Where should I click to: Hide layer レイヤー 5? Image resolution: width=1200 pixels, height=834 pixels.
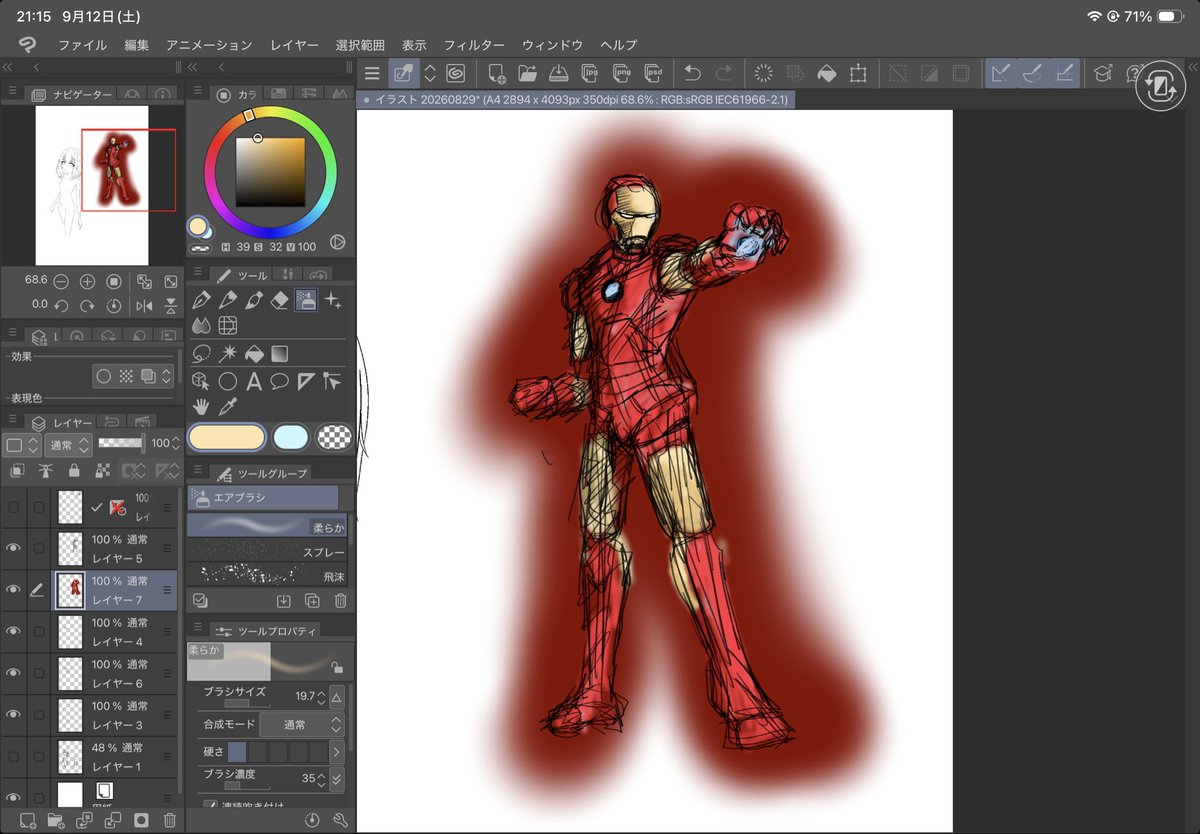pyautogui.click(x=13, y=548)
